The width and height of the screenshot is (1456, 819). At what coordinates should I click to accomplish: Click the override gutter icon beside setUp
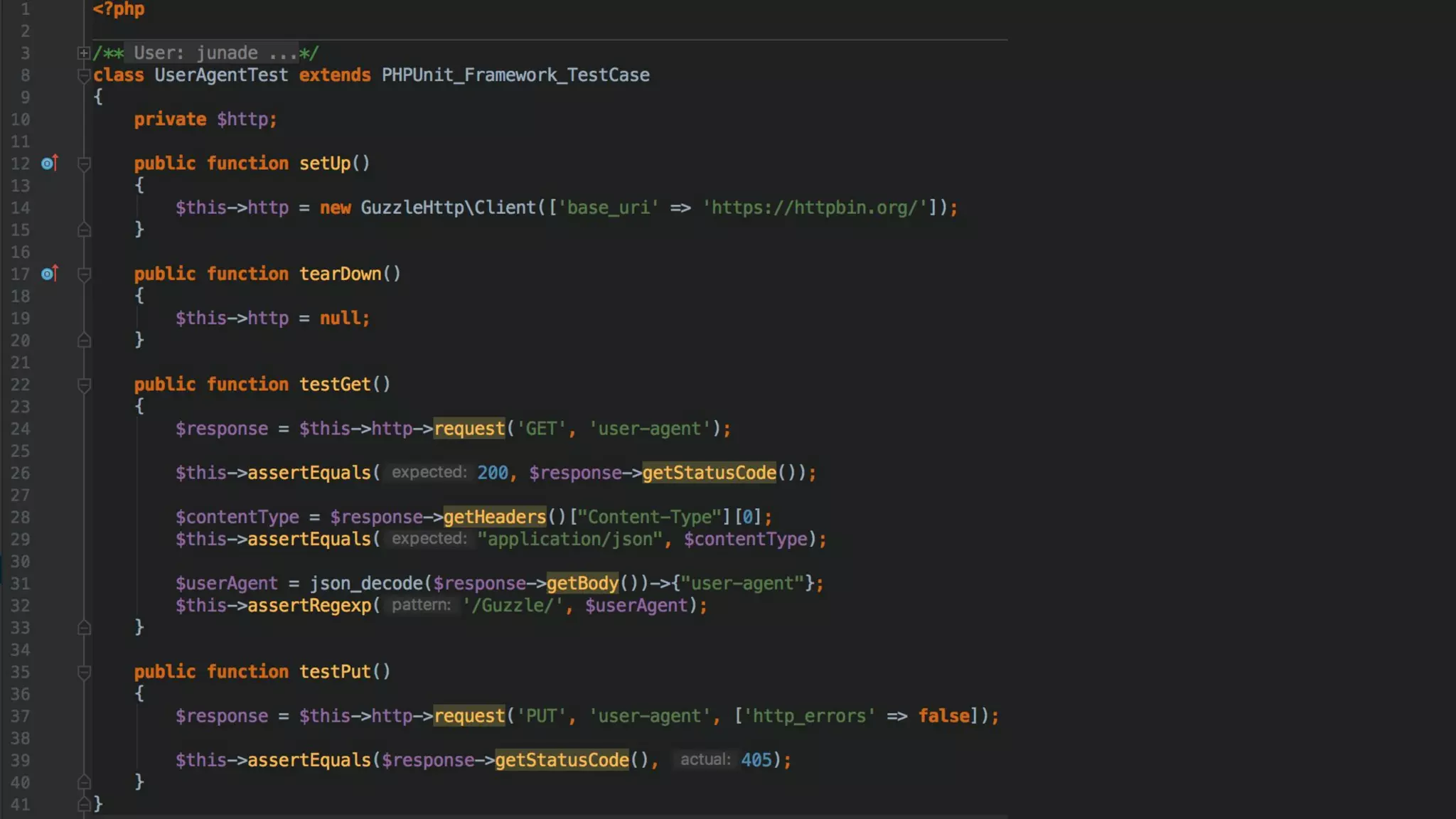tap(48, 164)
